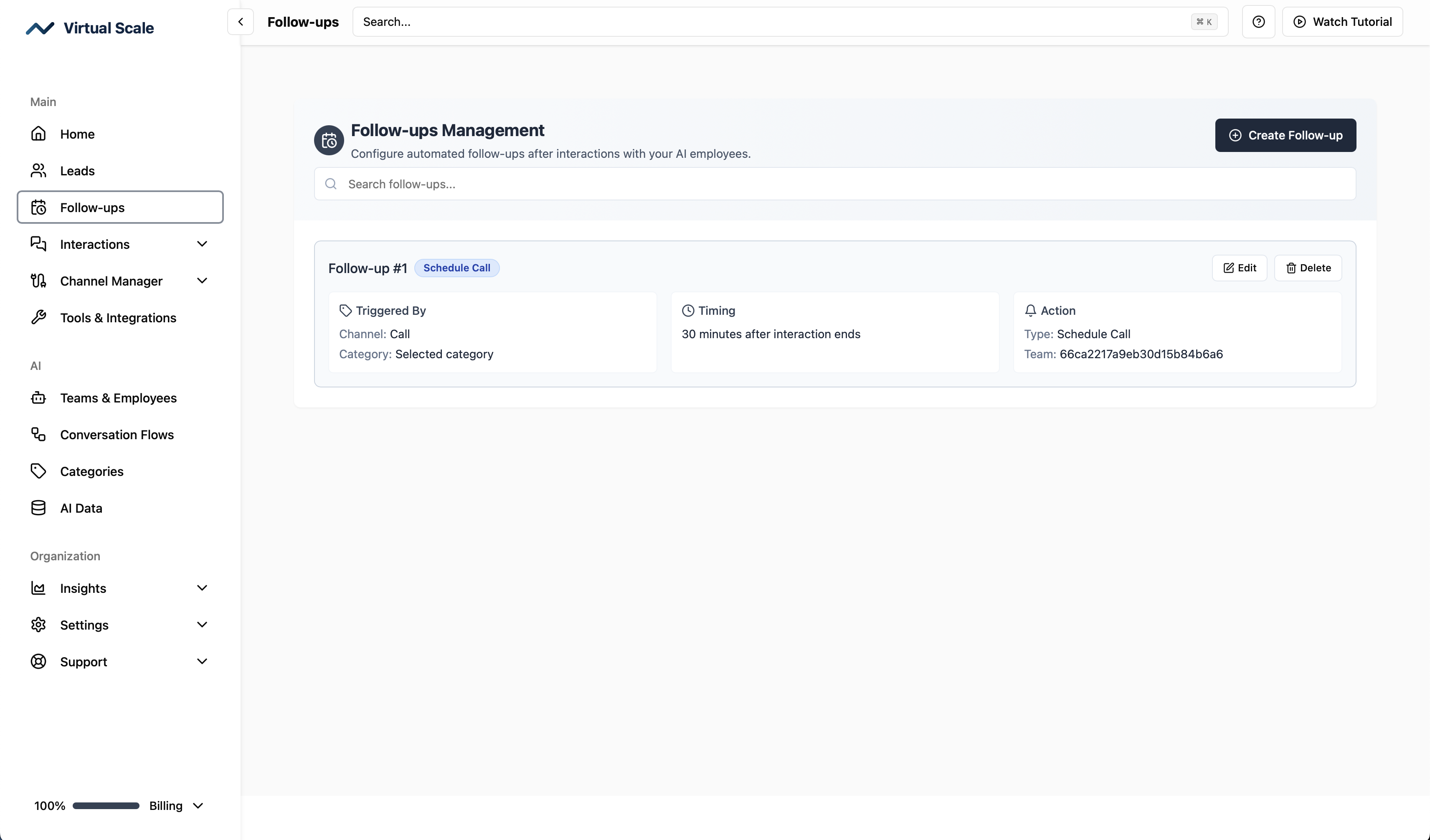Click Tools & Integrations wrench icon
The height and width of the screenshot is (840, 1430).
(x=38, y=318)
